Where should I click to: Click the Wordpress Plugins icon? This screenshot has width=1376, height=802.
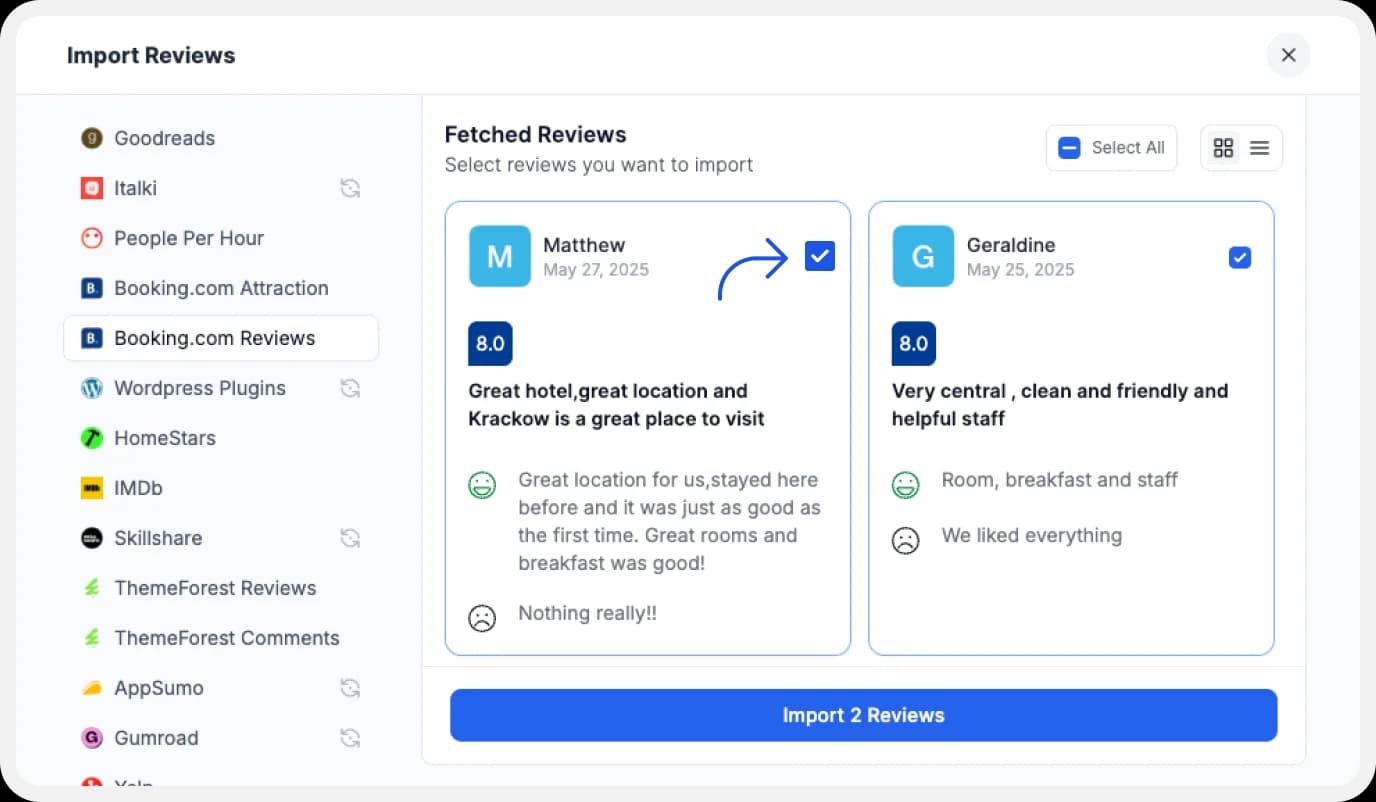[91, 388]
